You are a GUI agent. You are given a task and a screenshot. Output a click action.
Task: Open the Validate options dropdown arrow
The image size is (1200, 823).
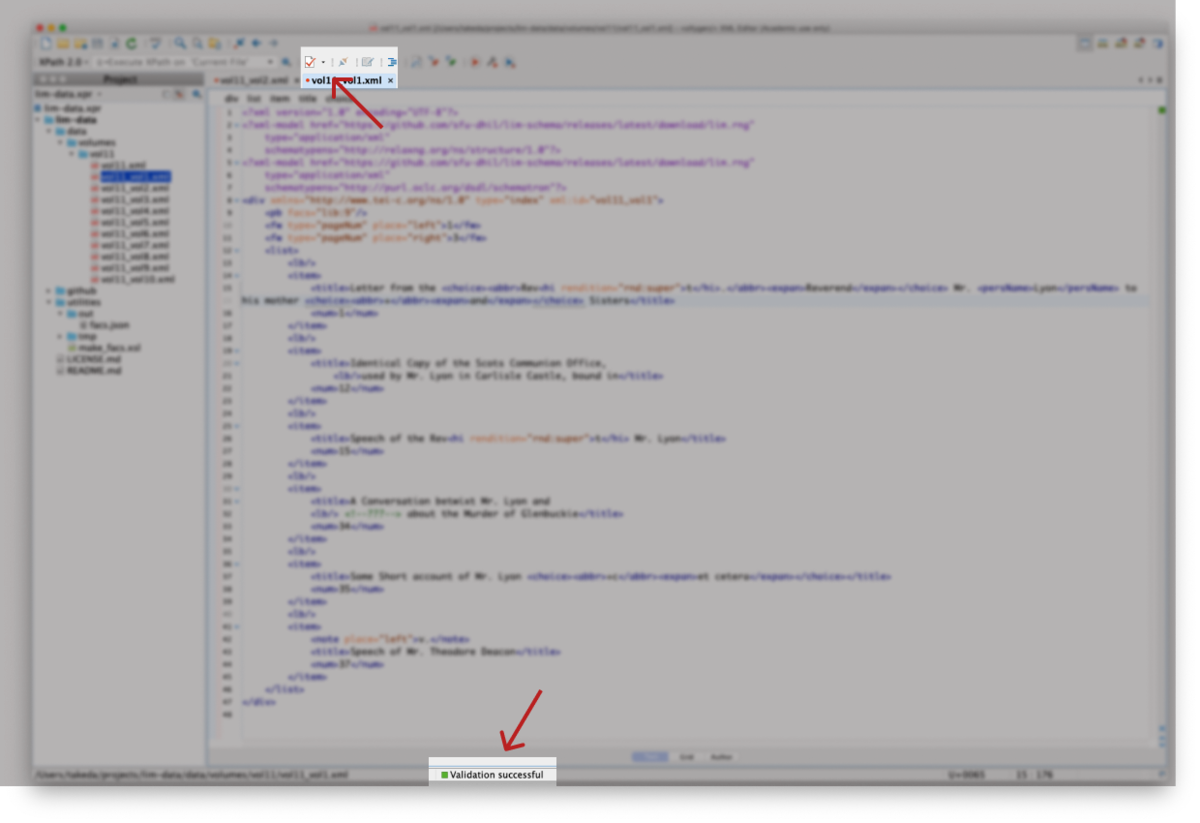pos(323,62)
